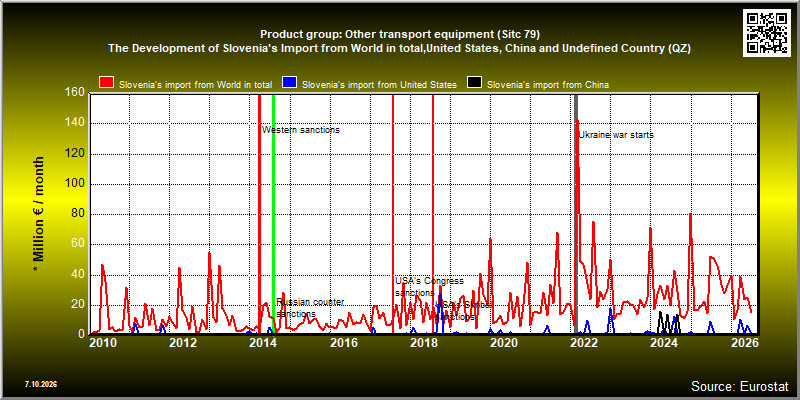Screen dimensions: 800x400
Task: Click the y-axis value 60
Action: 78,244
